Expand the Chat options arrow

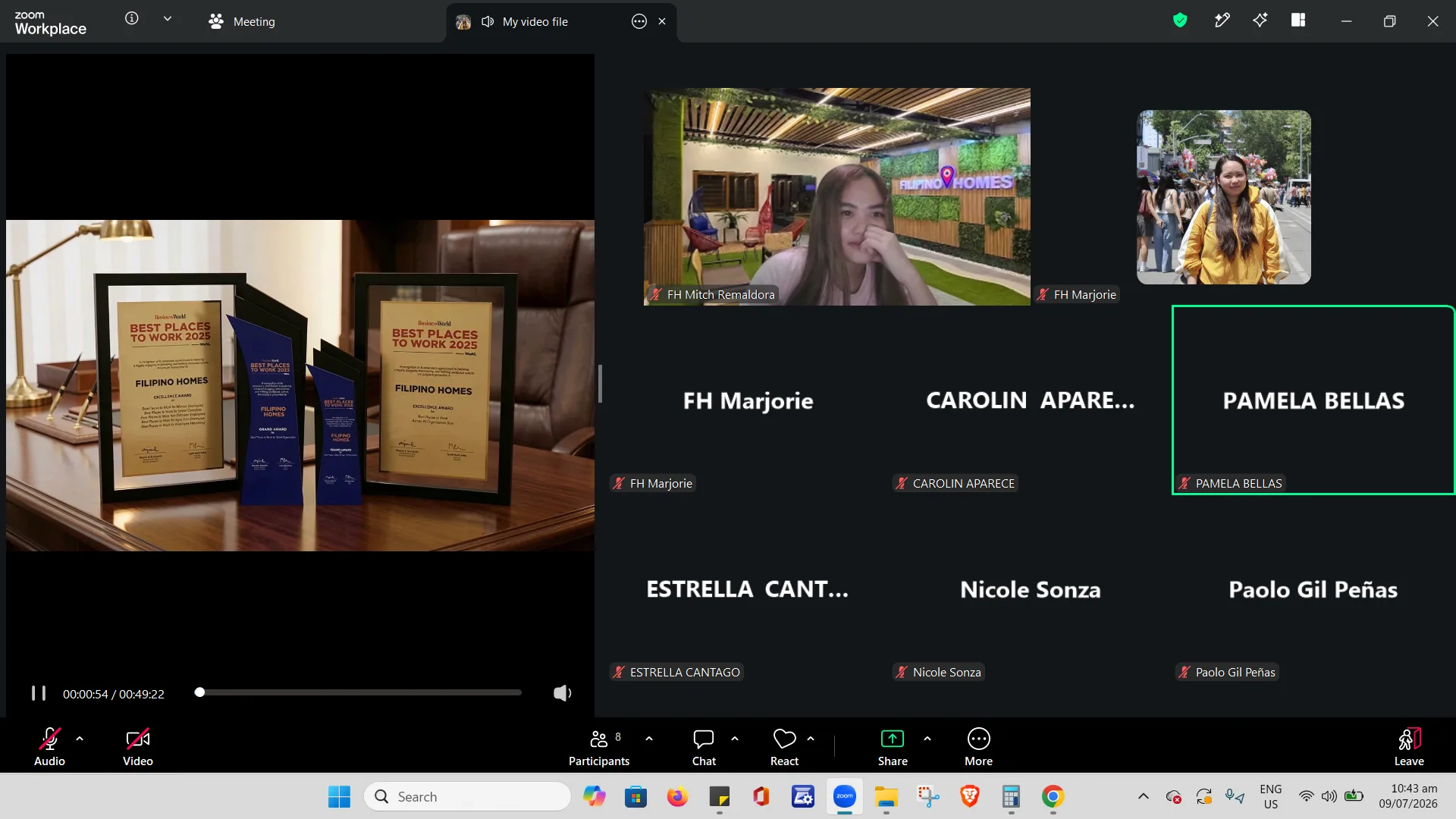735,738
